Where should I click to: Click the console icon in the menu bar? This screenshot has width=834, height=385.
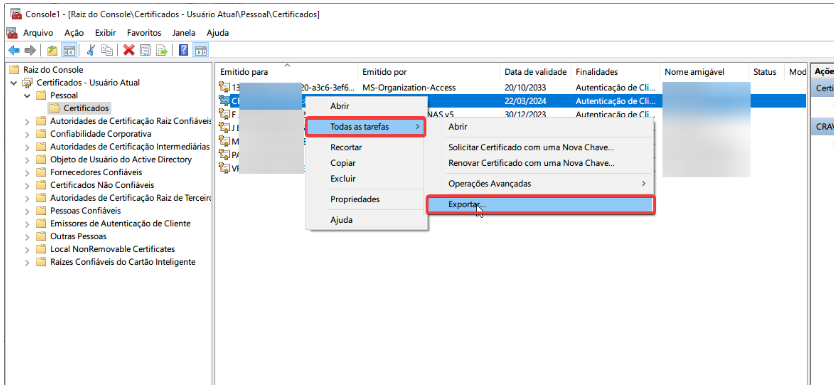tap(12, 32)
